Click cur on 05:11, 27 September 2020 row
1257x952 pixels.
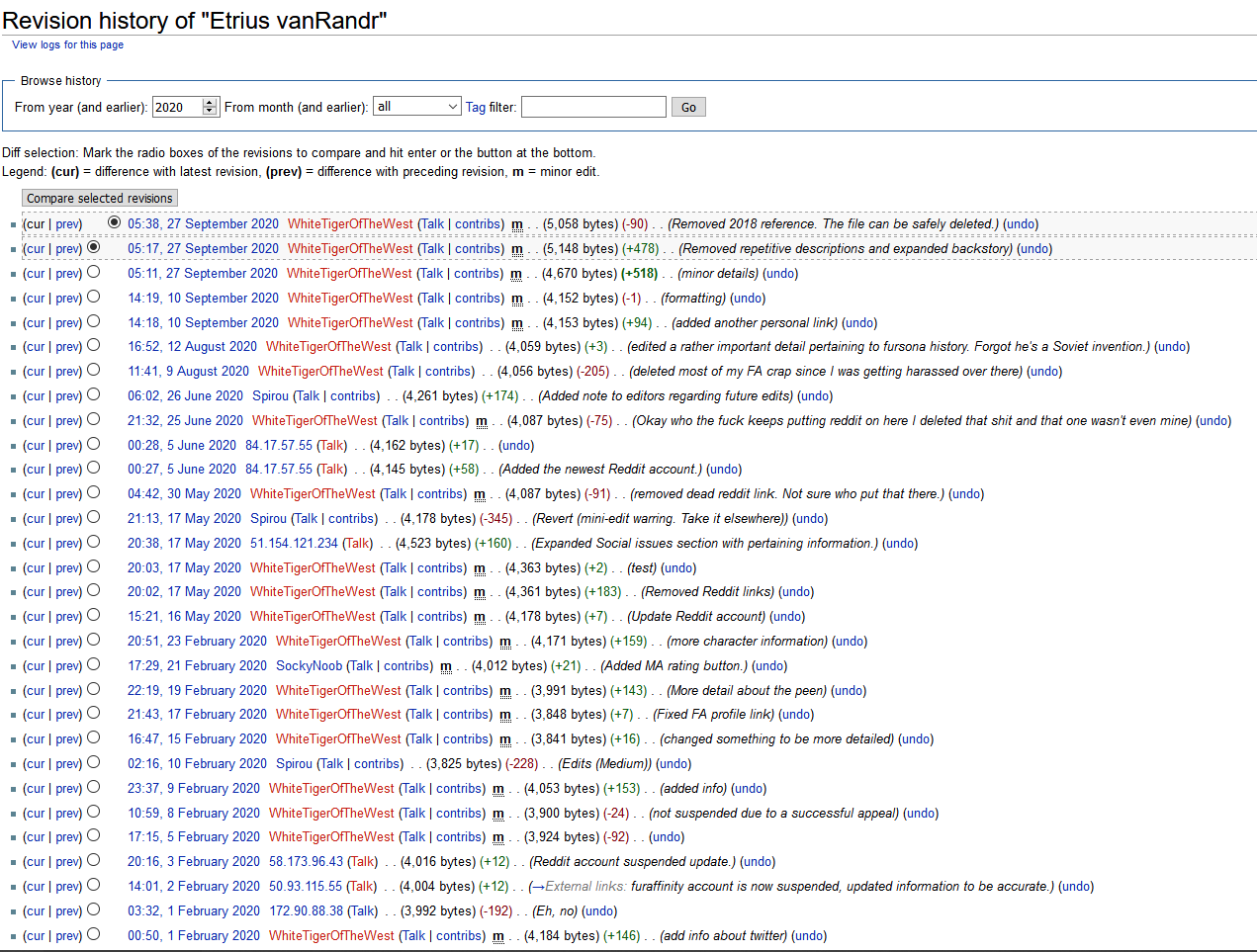[36, 274]
